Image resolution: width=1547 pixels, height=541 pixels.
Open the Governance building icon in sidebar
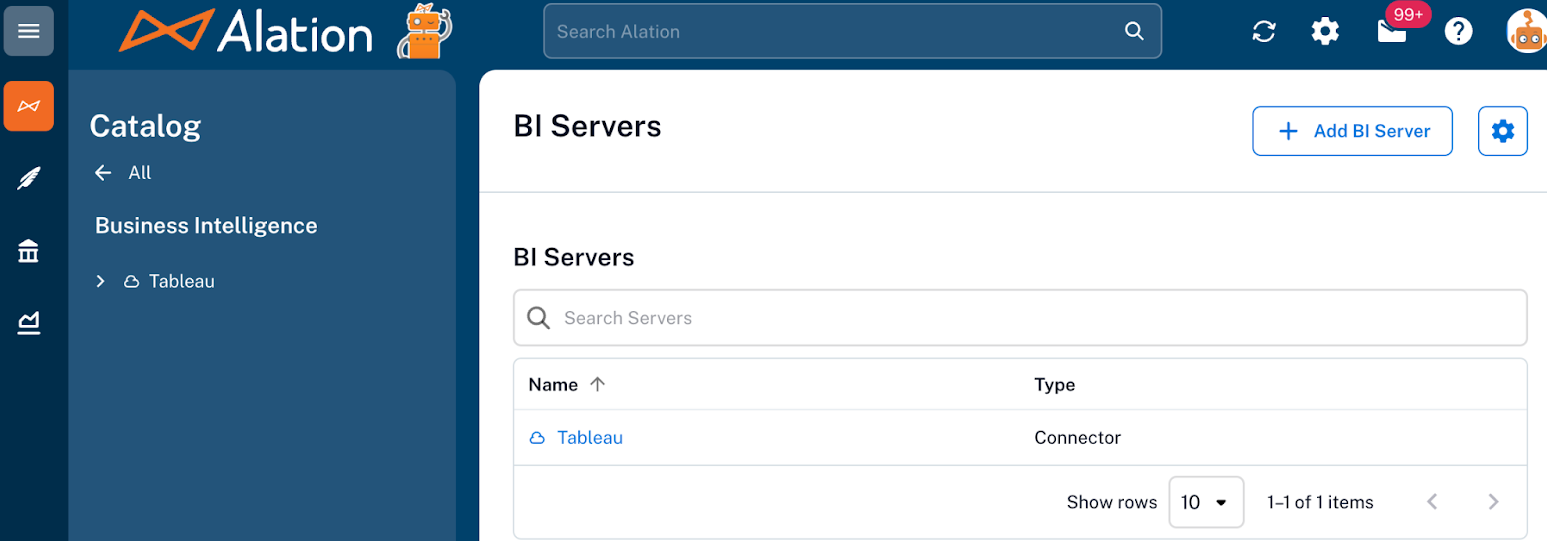pos(29,251)
